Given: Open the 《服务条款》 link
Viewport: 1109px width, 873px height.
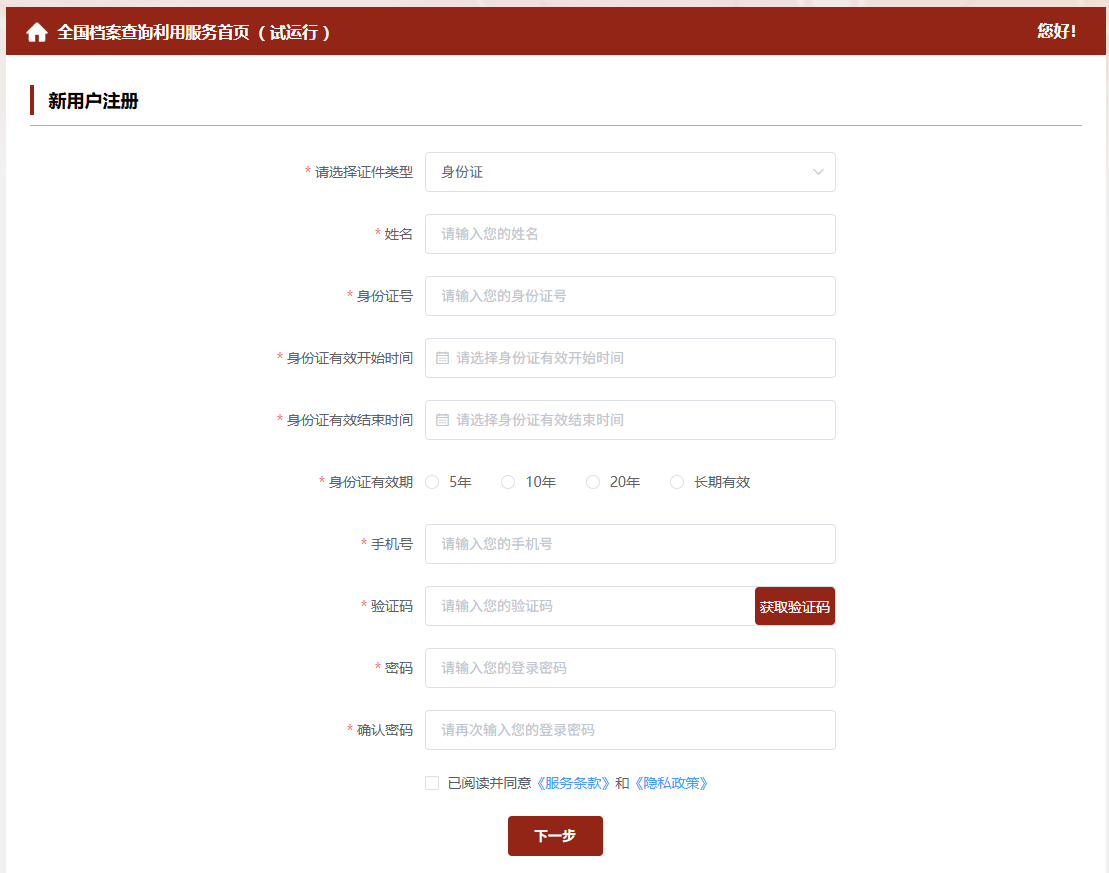Looking at the screenshot, I should coord(573,783).
